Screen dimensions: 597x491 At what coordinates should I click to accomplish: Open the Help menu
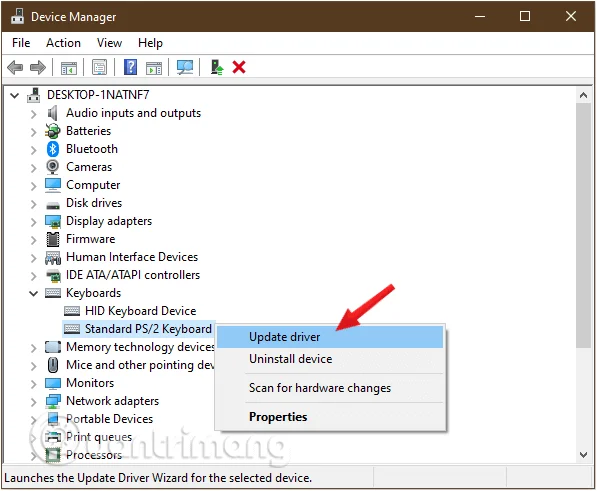pos(150,43)
